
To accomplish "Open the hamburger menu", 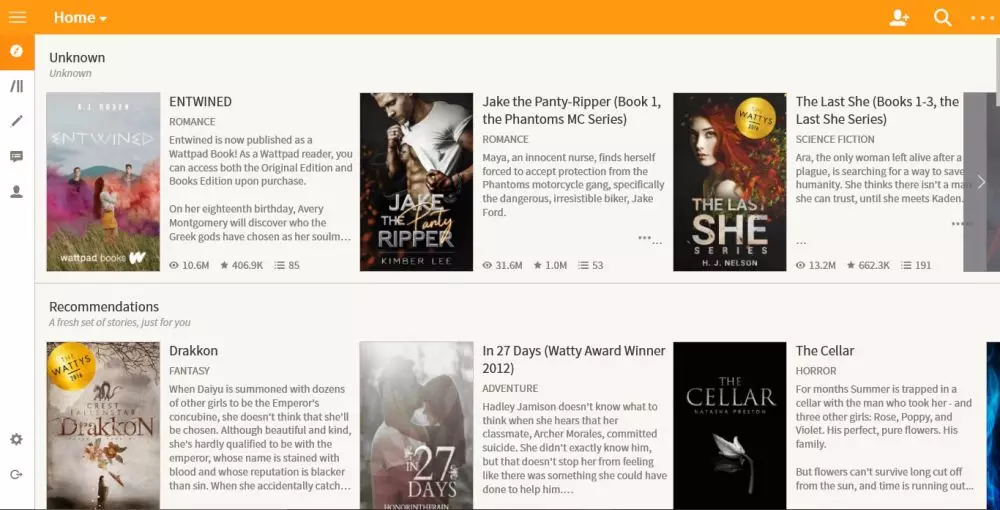I will (x=17, y=17).
